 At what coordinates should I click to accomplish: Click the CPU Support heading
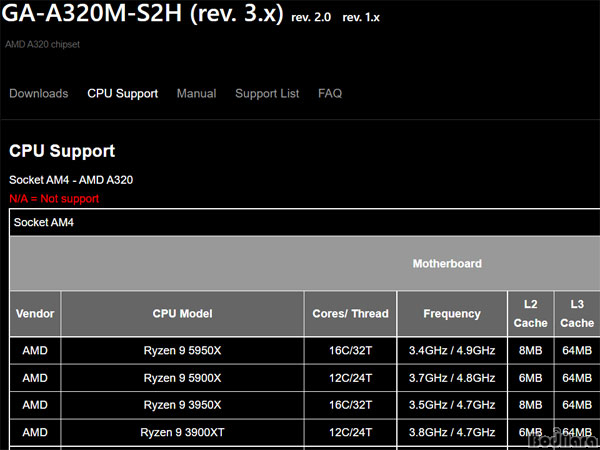click(x=62, y=151)
